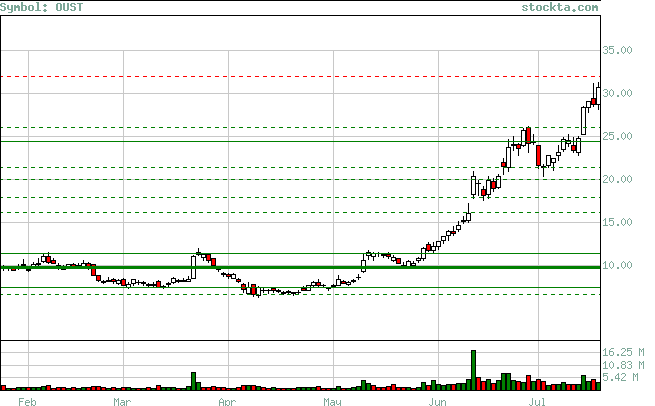
Task: Click the 20.00 price axis label
Action: pos(617,179)
